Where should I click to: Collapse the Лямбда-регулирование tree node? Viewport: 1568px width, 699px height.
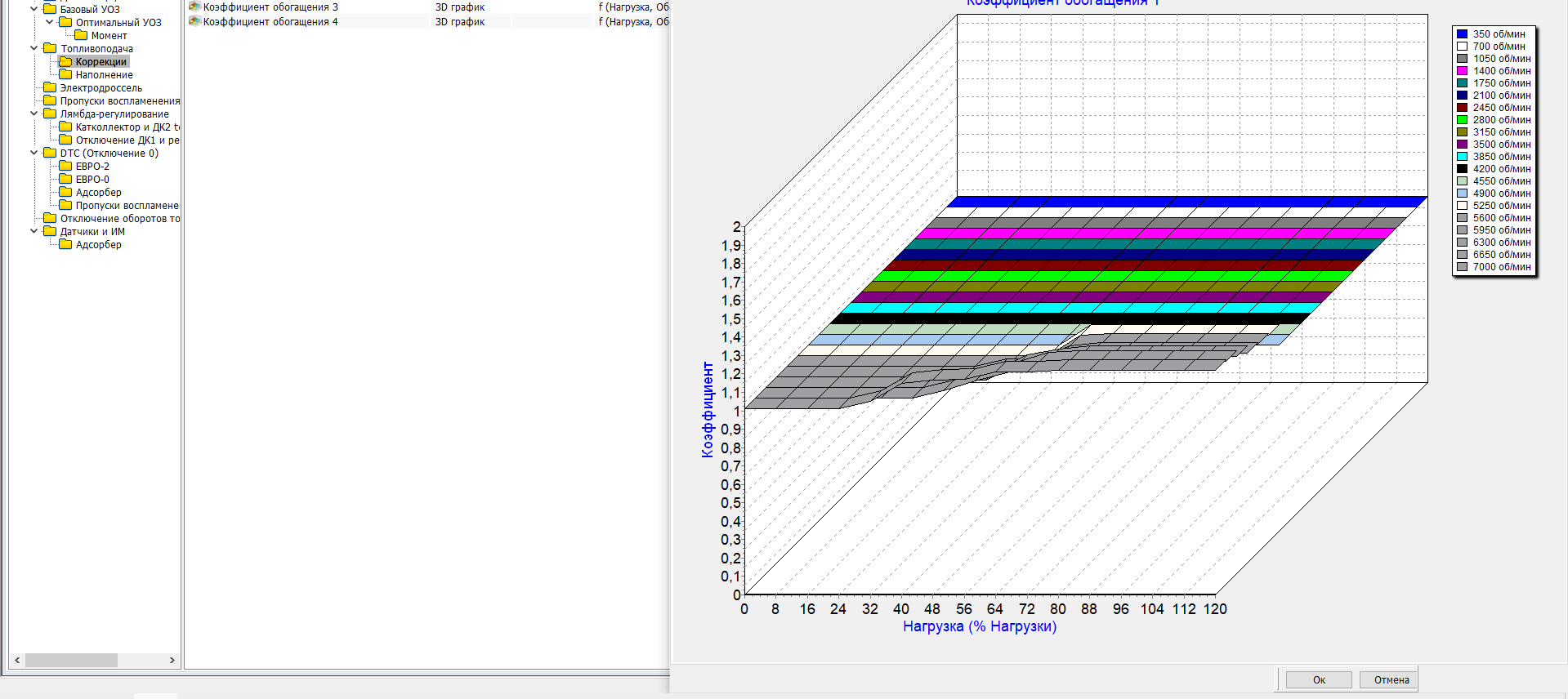[34, 114]
